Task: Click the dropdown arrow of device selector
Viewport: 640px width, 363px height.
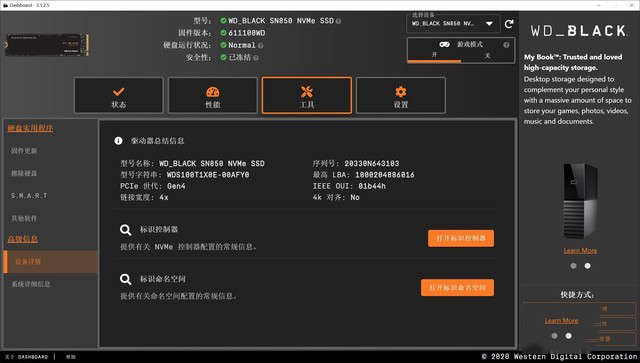Action: (489, 24)
